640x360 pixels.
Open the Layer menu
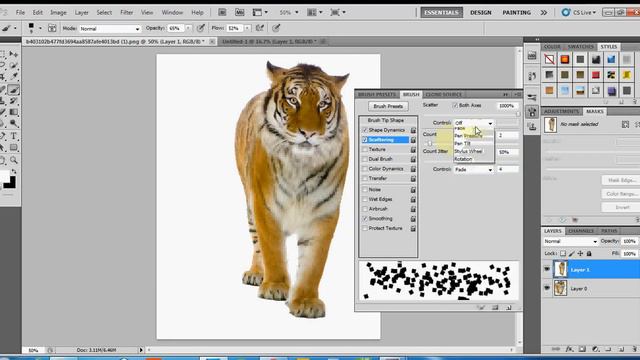click(x=81, y=13)
